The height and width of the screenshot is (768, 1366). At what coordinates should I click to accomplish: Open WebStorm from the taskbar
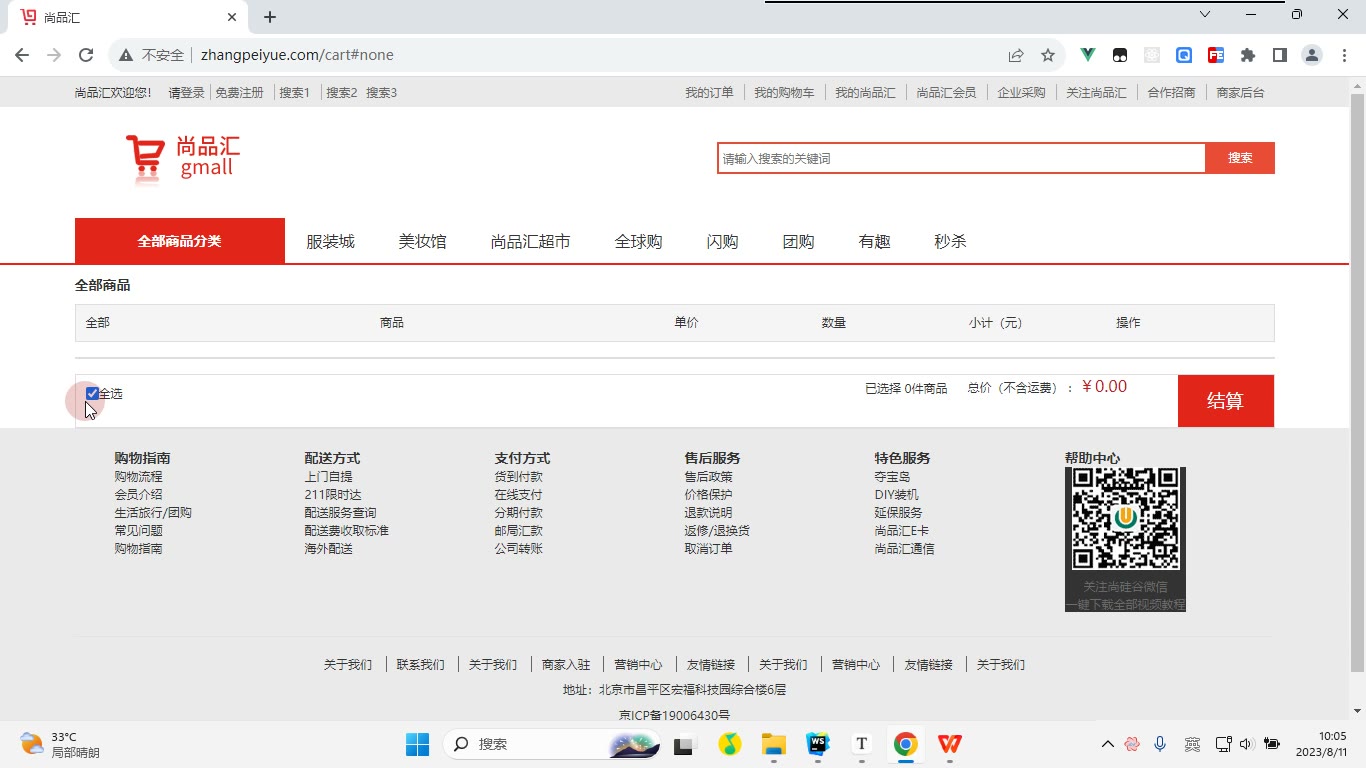818,744
